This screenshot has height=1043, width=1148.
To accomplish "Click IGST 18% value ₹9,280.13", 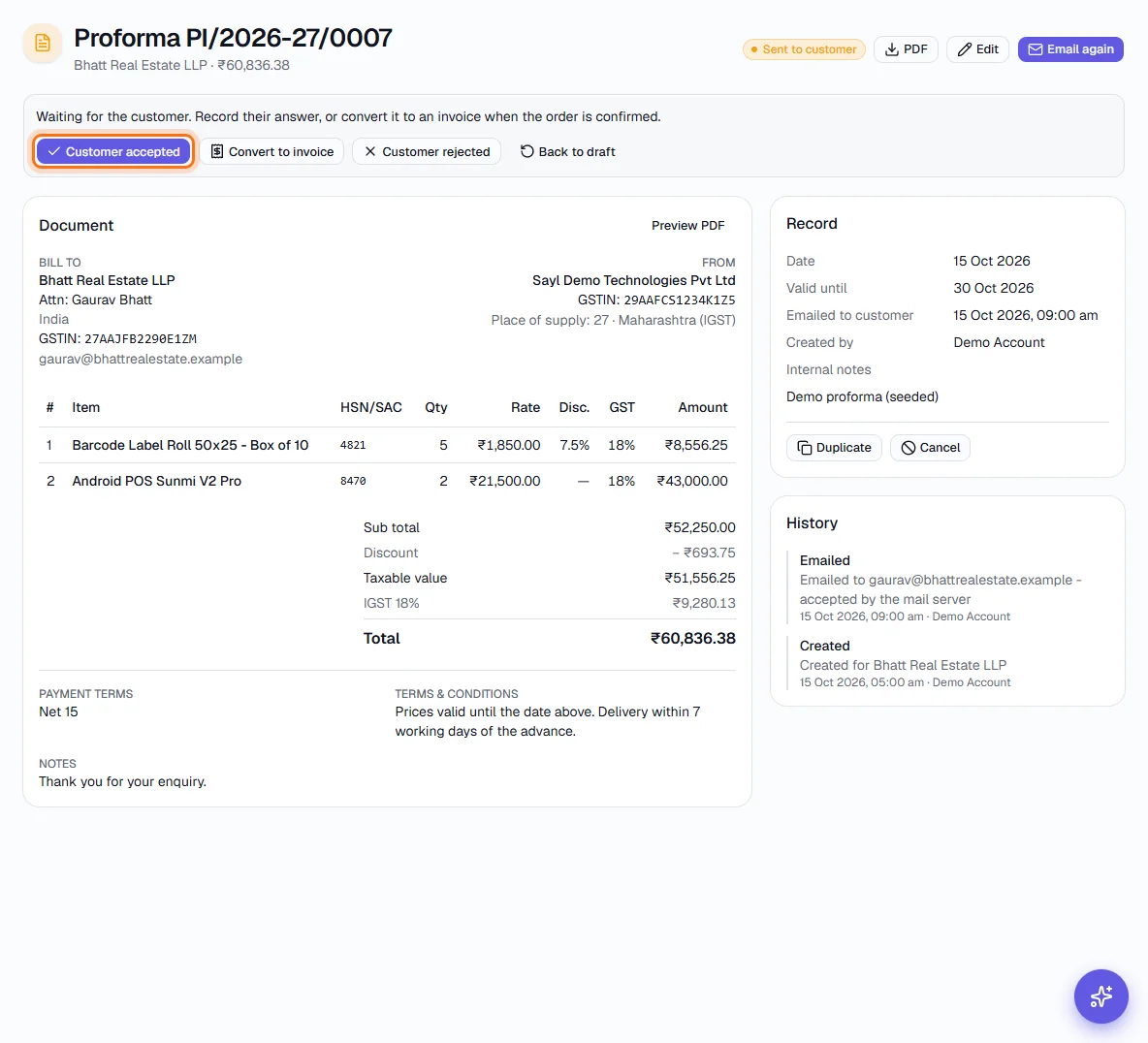I will pyautogui.click(x=704, y=603).
